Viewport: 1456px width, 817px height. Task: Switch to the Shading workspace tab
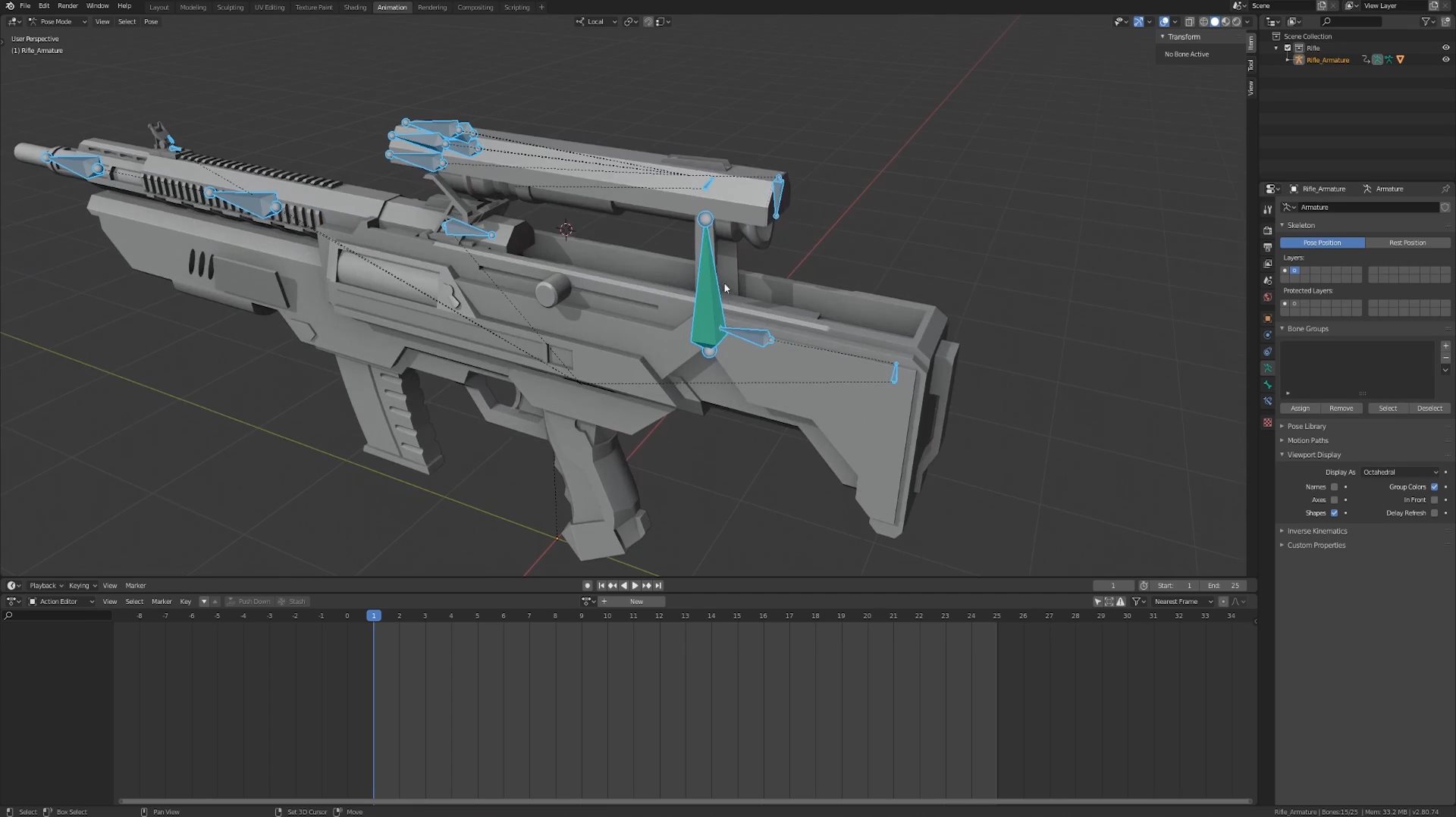[355, 8]
